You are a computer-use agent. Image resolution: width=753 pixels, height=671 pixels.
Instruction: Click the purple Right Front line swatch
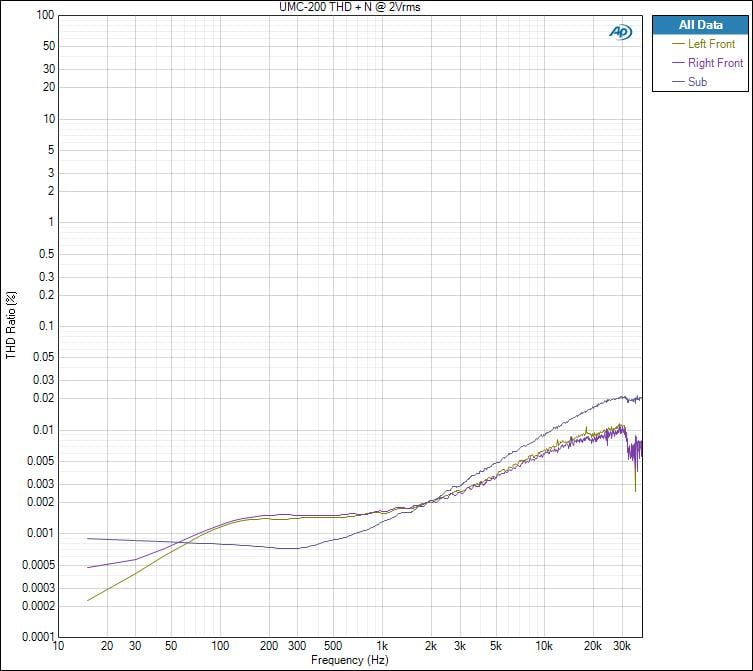(678, 63)
